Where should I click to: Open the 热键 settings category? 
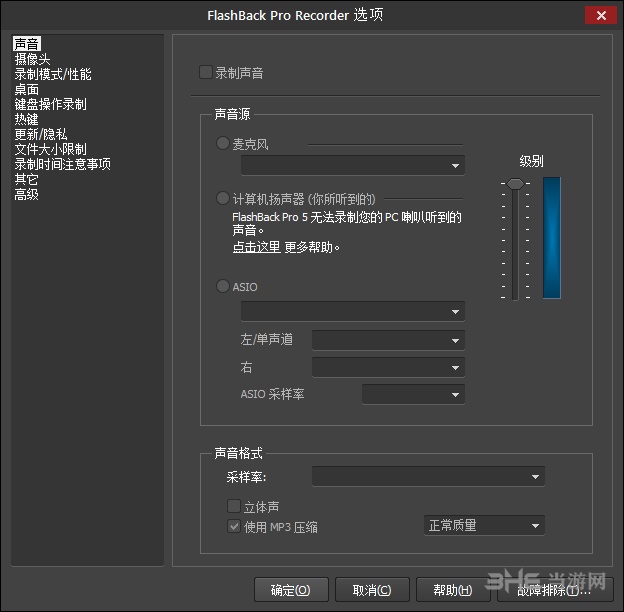tap(27, 119)
